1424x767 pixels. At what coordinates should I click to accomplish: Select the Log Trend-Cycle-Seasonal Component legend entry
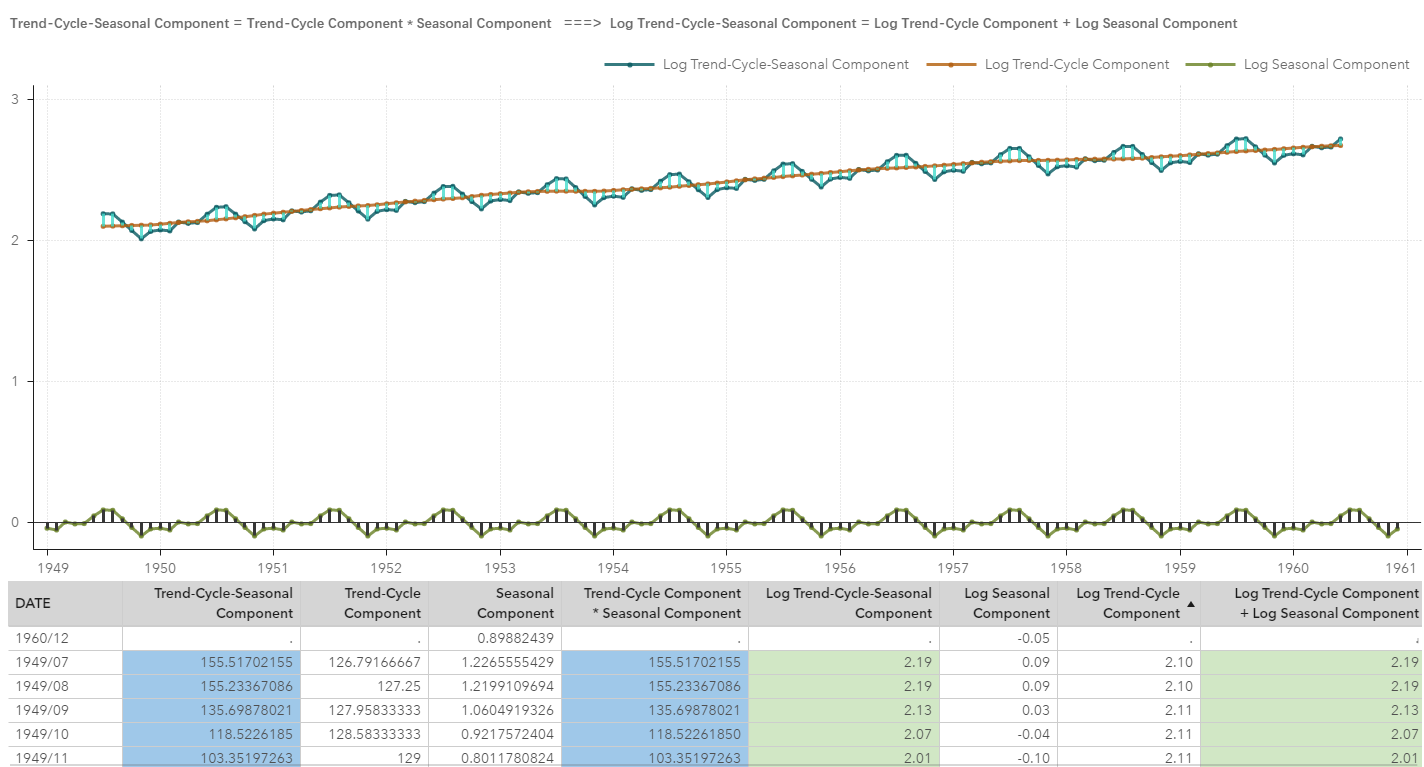coord(757,64)
